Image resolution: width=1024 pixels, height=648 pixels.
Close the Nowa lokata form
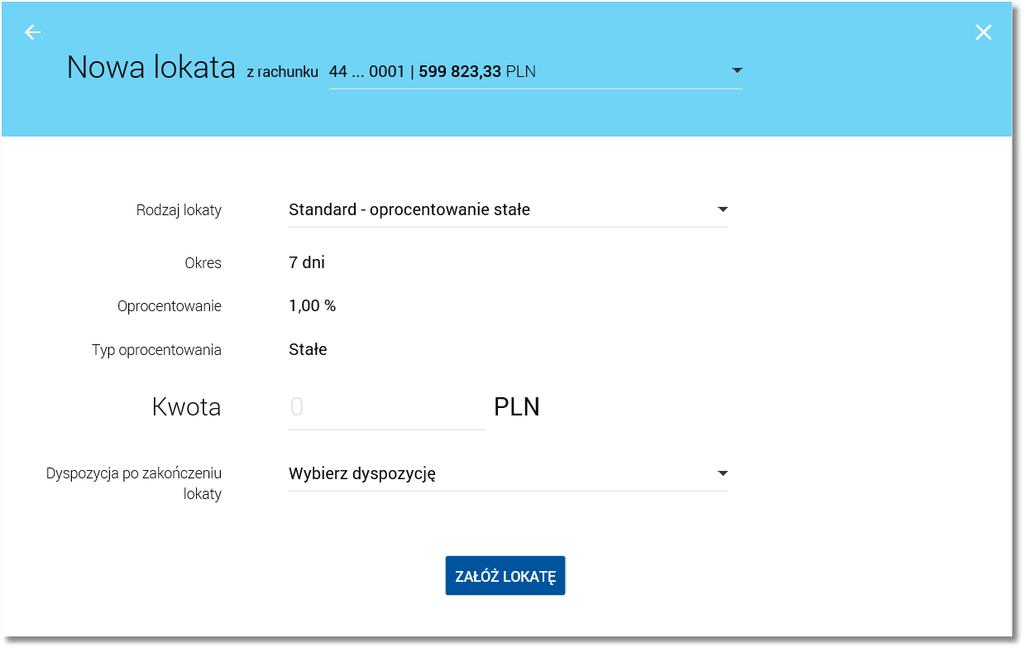[983, 32]
